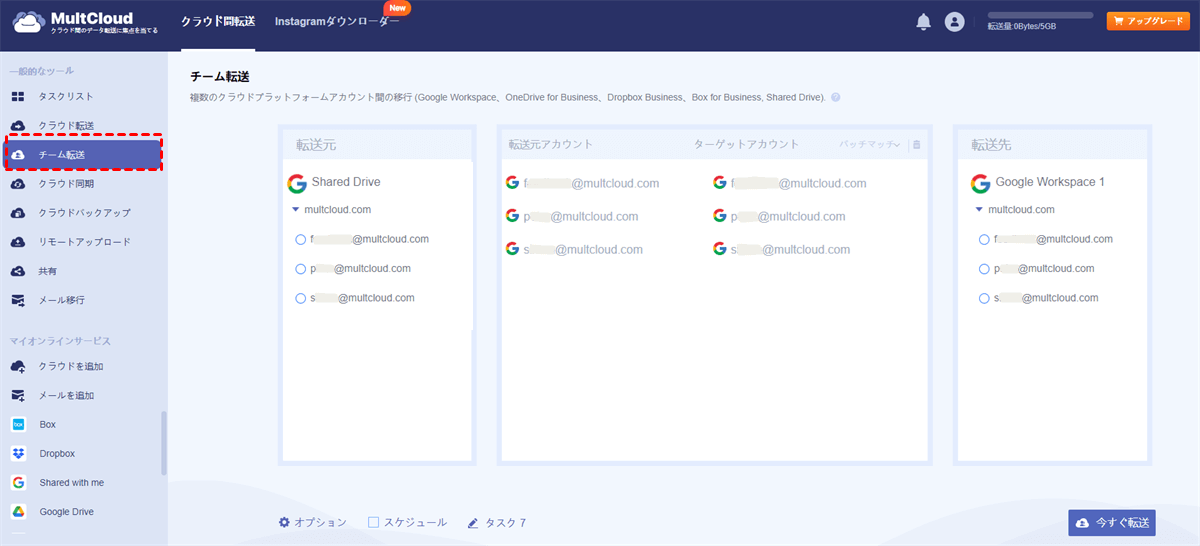
Task: Open the バッチマッチ dropdown
Action: coord(870,145)
